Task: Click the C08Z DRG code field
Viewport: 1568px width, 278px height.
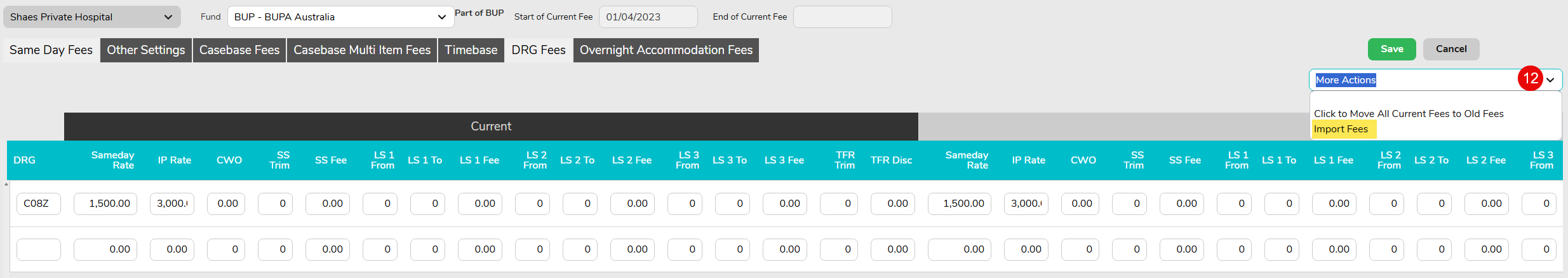Action: coord(39,204)
